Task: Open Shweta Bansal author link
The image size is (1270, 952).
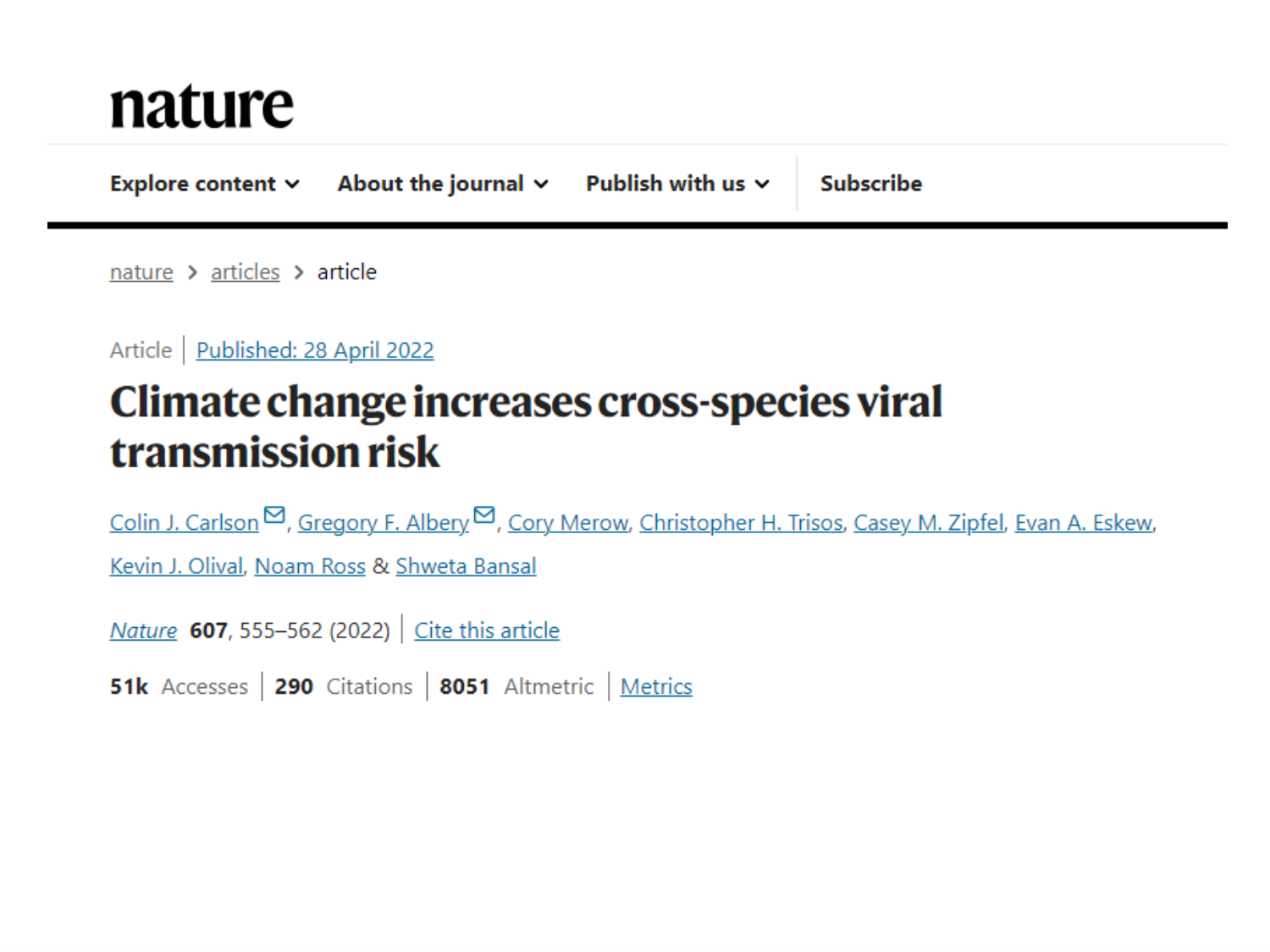Action: [x=466, y=566]
